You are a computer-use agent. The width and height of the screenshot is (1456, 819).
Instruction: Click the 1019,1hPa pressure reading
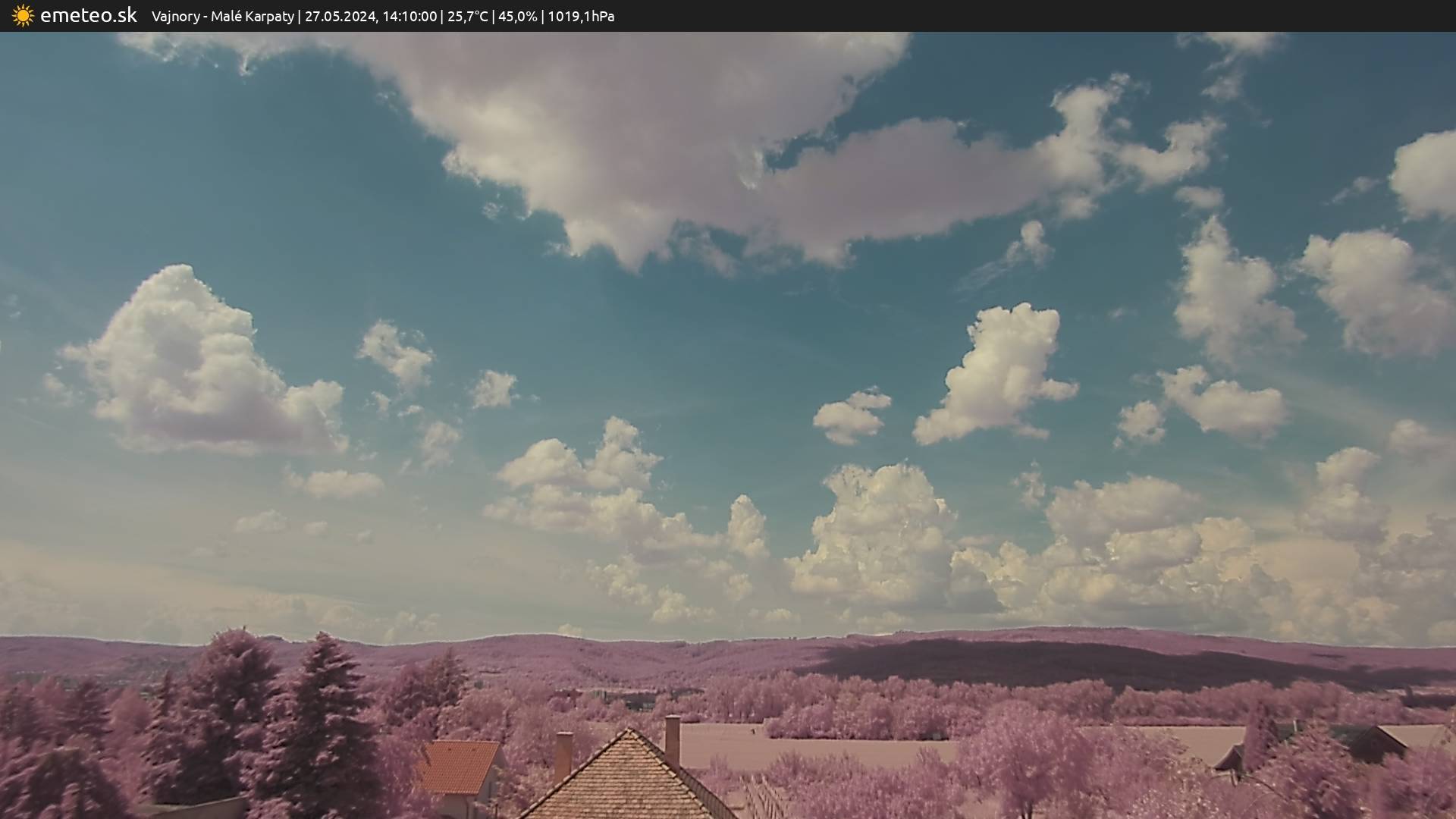point(581,17)
